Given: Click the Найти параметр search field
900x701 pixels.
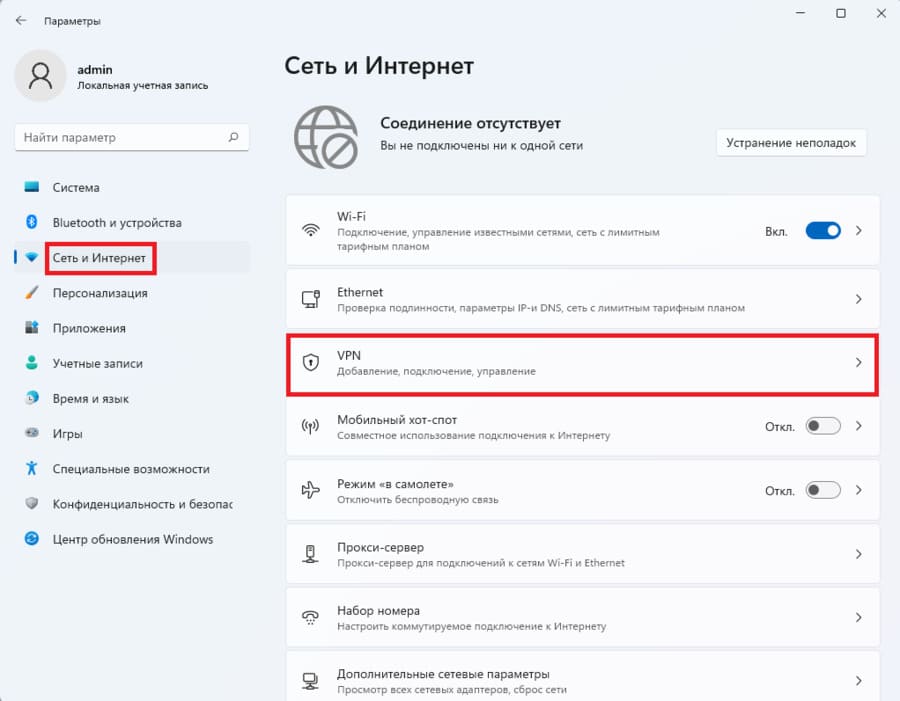Looking at the screenshot, I should pos(131,137).
